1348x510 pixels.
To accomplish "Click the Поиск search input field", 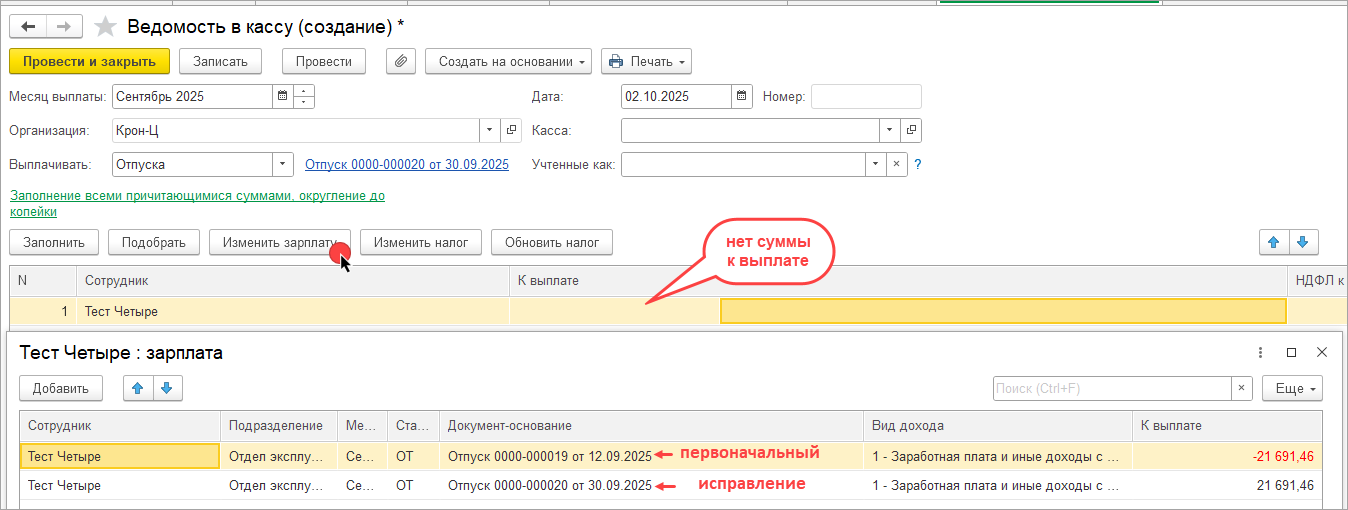I will point(1110,388).
